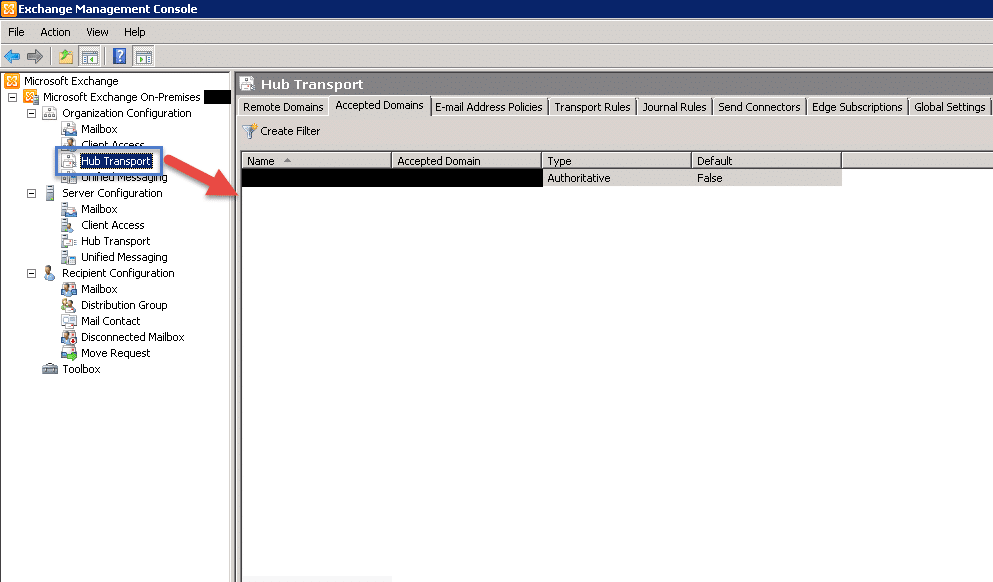Image resolution: width=993 pixels, height=582 pixels.
Task: Click the Recipient Configuration user icon
Action: coord(49,273)
